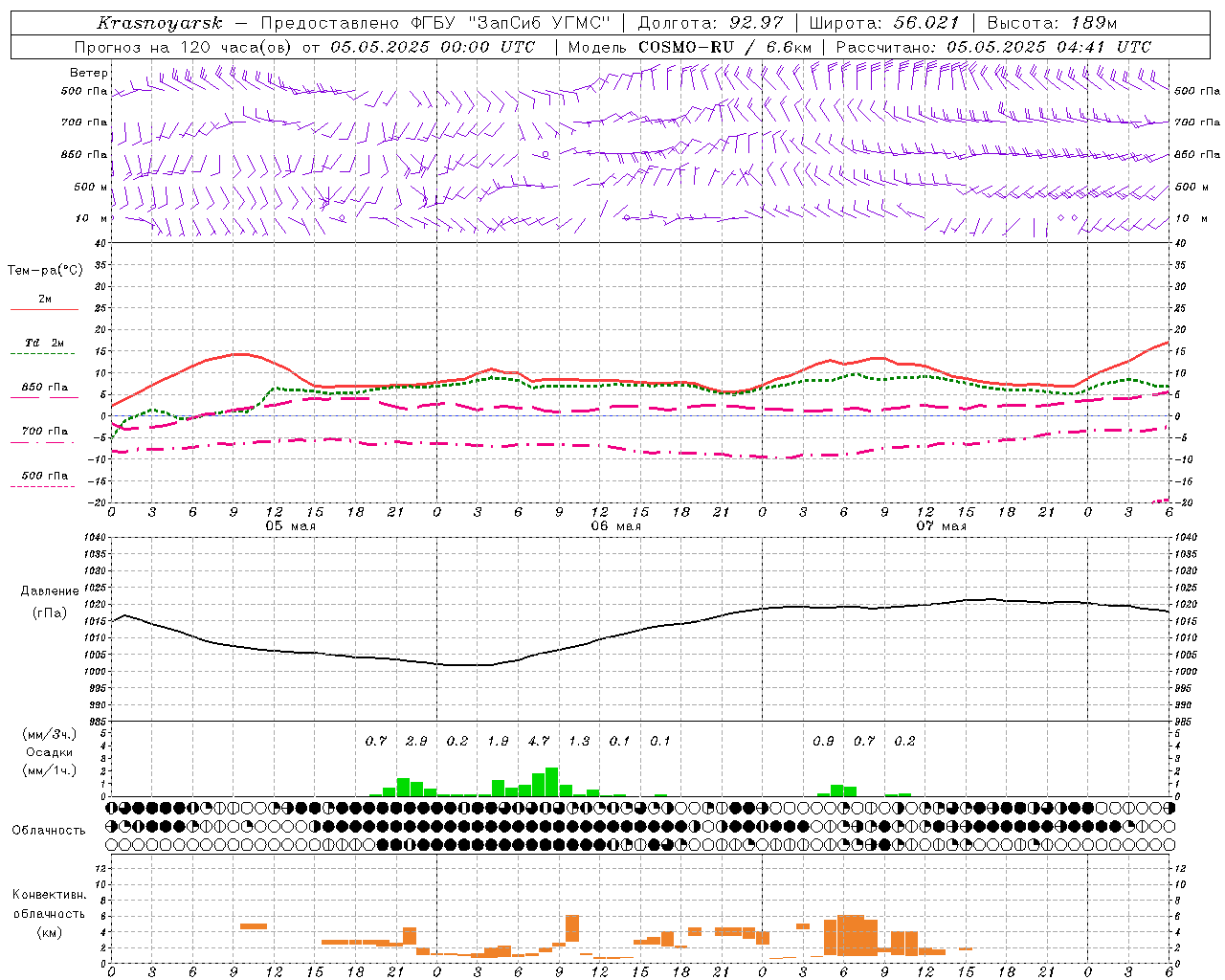
Task: Click the '(гПа)' pressure unit label
Action: [50, 613]
